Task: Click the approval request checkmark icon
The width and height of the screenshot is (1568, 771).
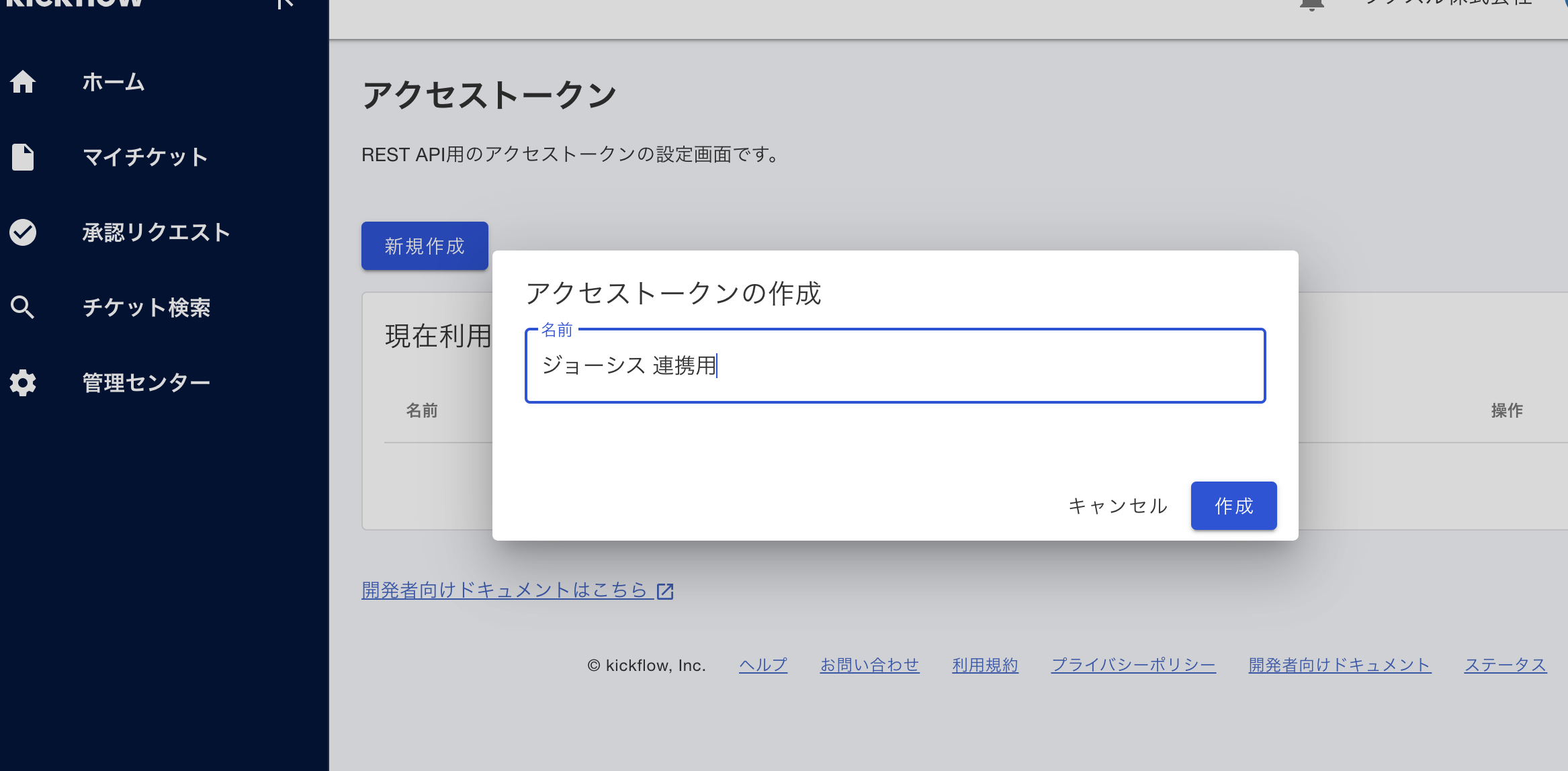Action: point(23,232)
